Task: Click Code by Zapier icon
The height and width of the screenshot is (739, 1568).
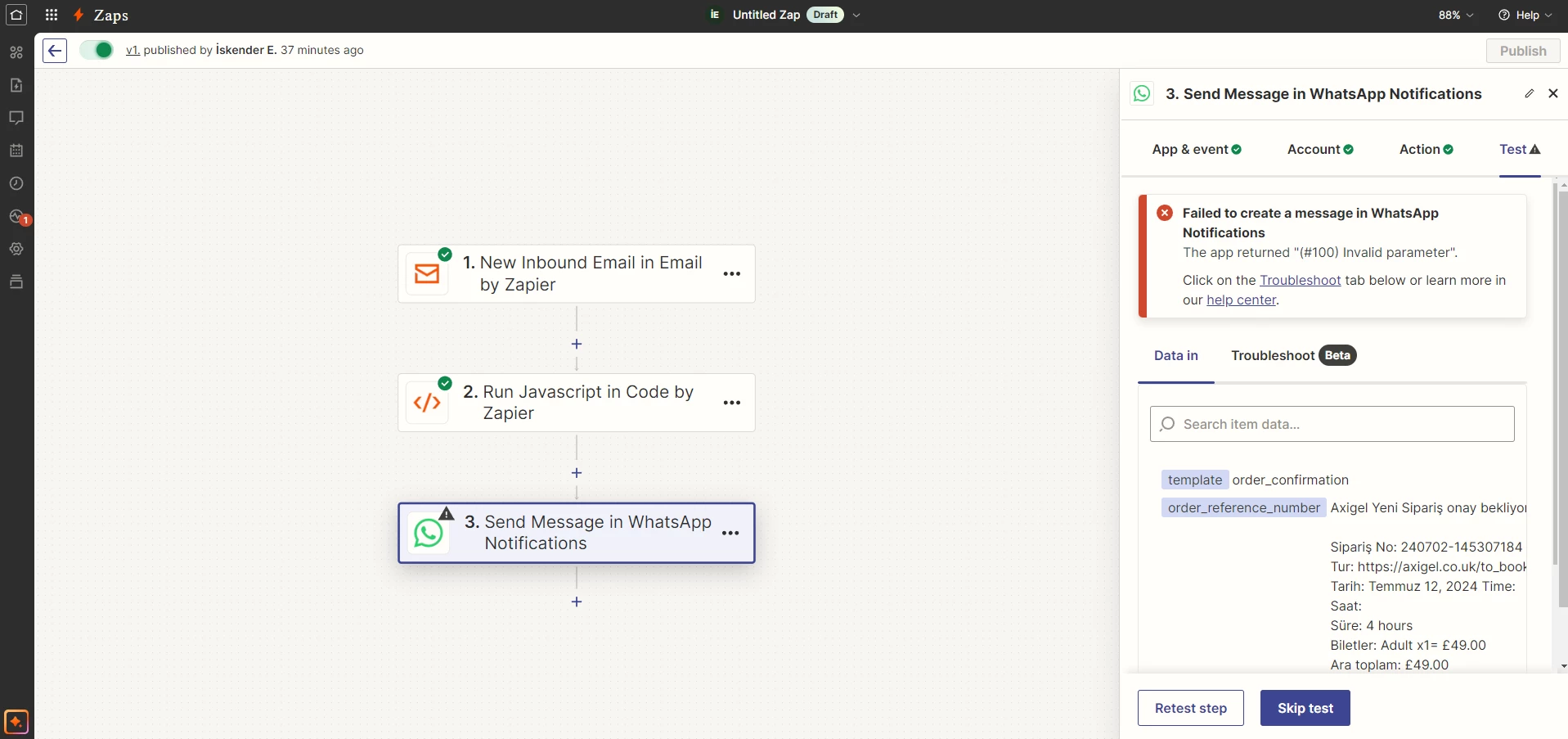Action: coord(427,403)
